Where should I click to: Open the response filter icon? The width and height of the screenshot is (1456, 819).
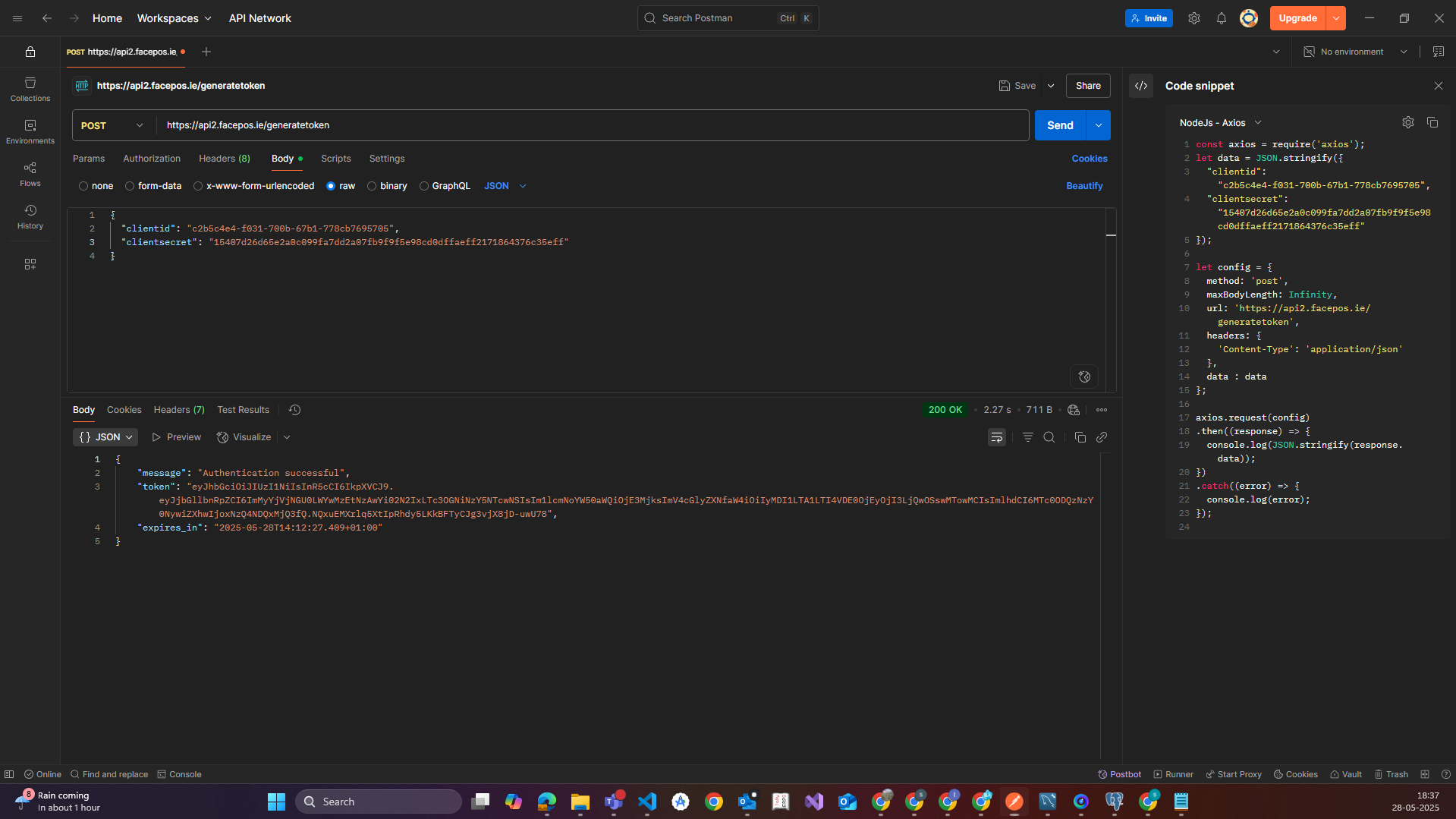point(1028,437)
